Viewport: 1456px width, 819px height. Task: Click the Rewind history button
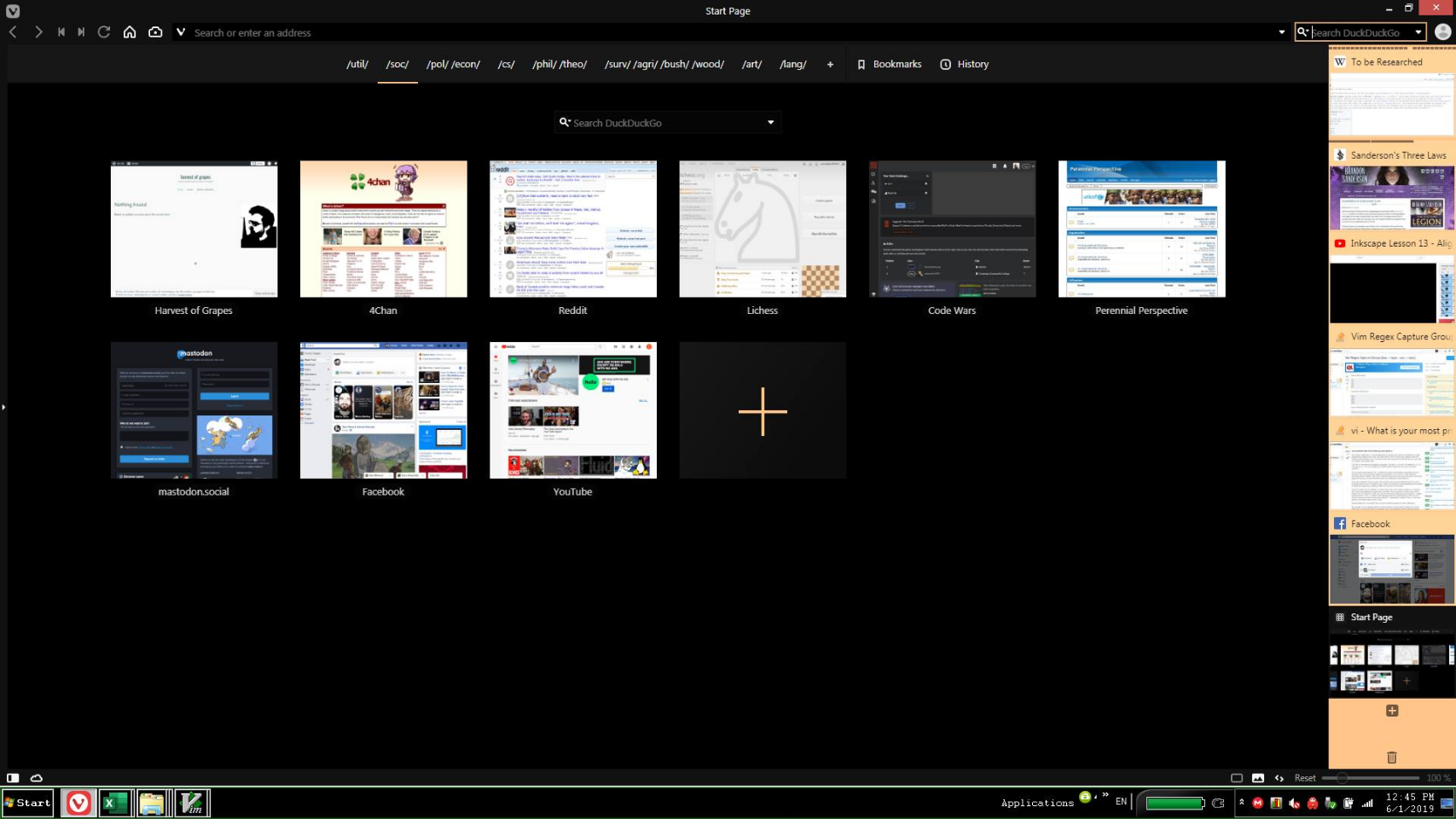click(61, 32)
